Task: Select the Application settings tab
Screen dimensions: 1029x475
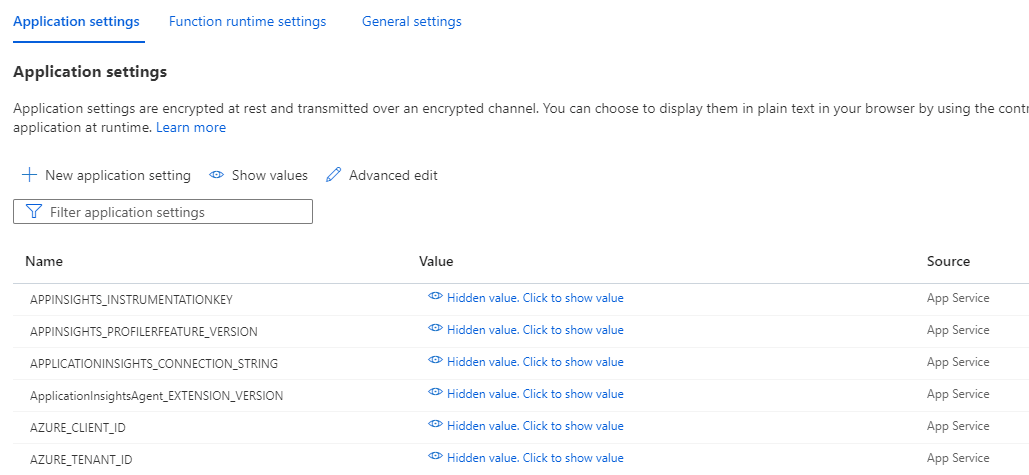Action: coord(76,21)
